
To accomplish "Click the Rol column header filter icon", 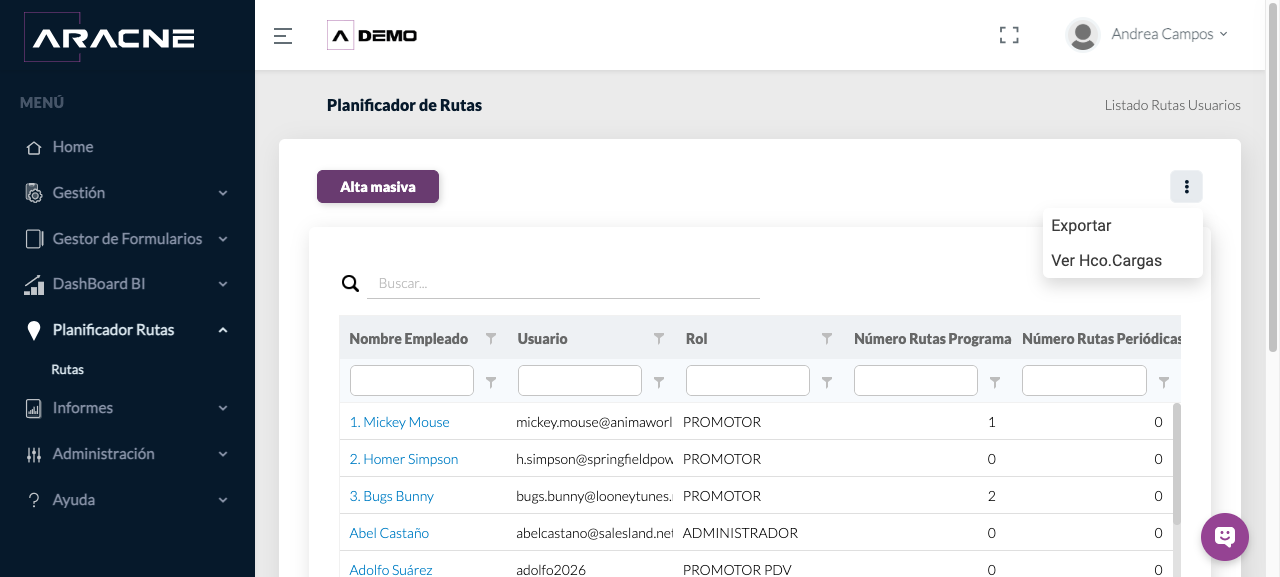I will (x=827, y=339).
